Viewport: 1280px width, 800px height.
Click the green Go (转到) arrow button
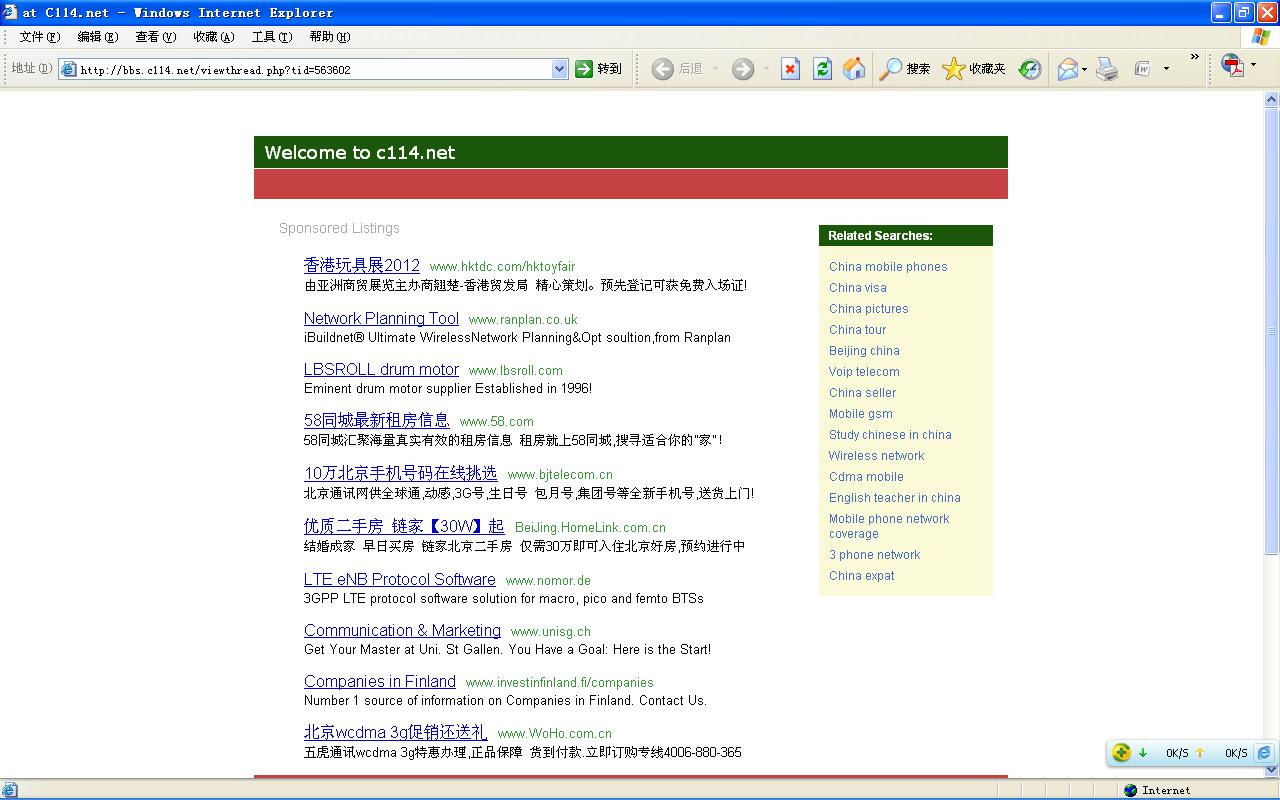(598, 69)
